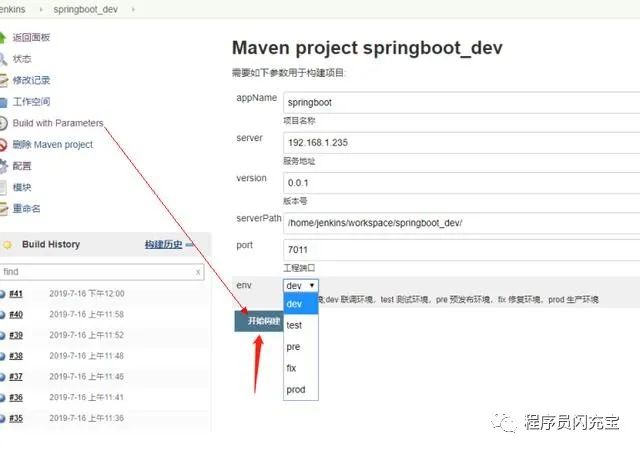
Task: Click the clock icon beside Build with Parameters
Action: point(3,123)
